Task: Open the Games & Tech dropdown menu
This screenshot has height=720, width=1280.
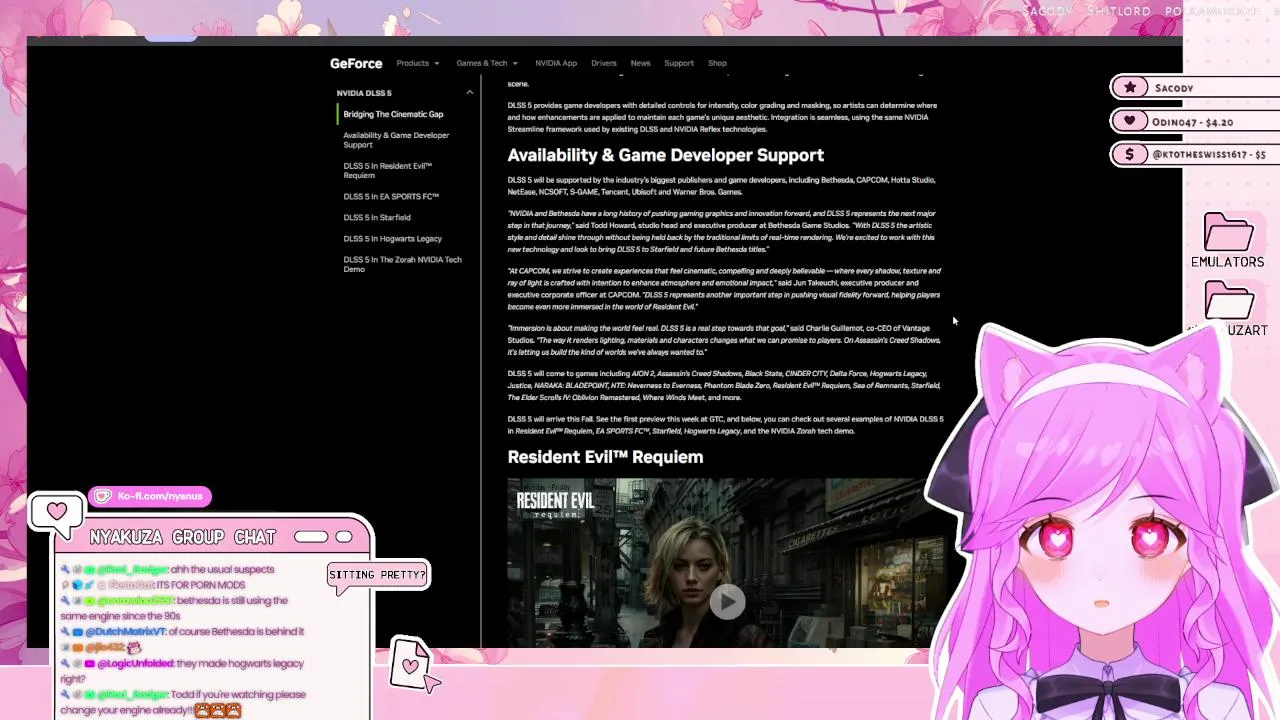Action: click(487, 63)
